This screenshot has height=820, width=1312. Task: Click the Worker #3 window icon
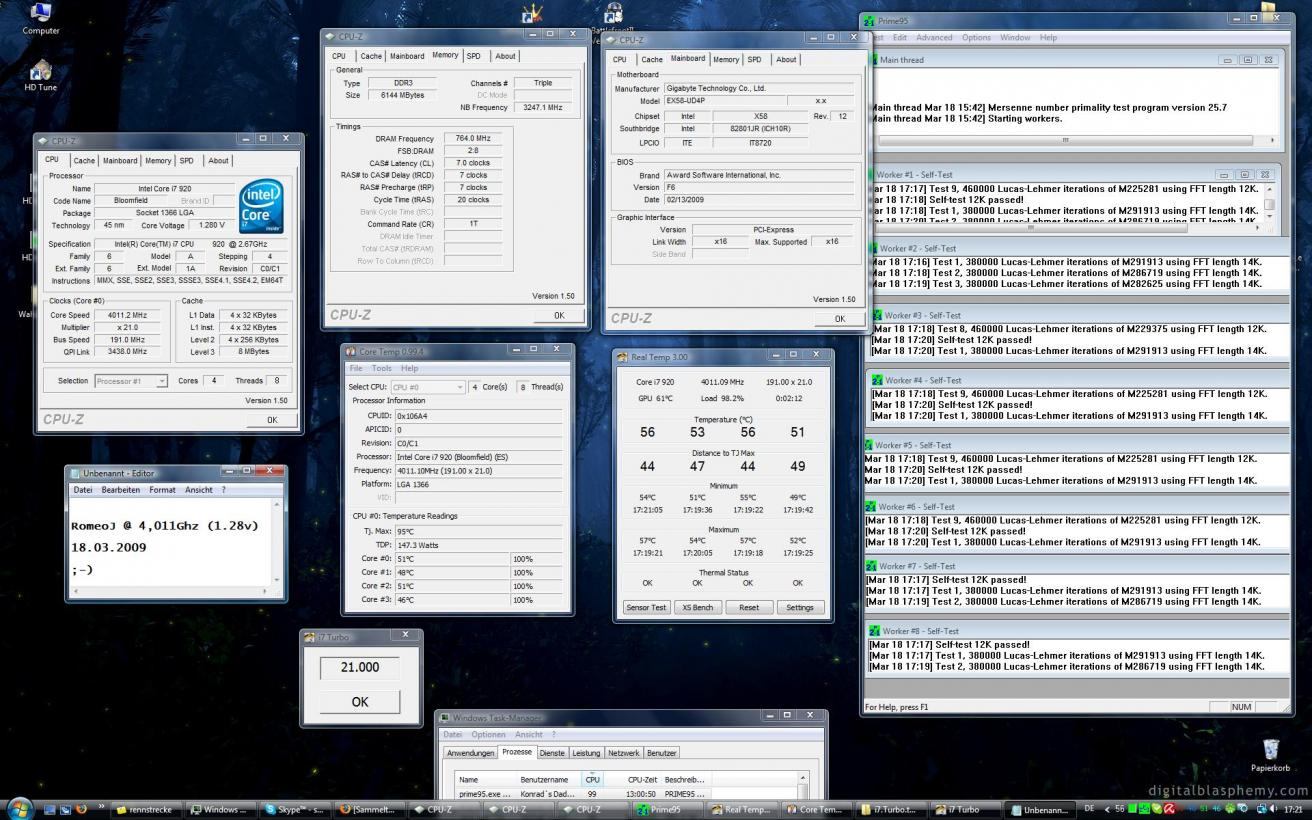click(x=876, y=315)
